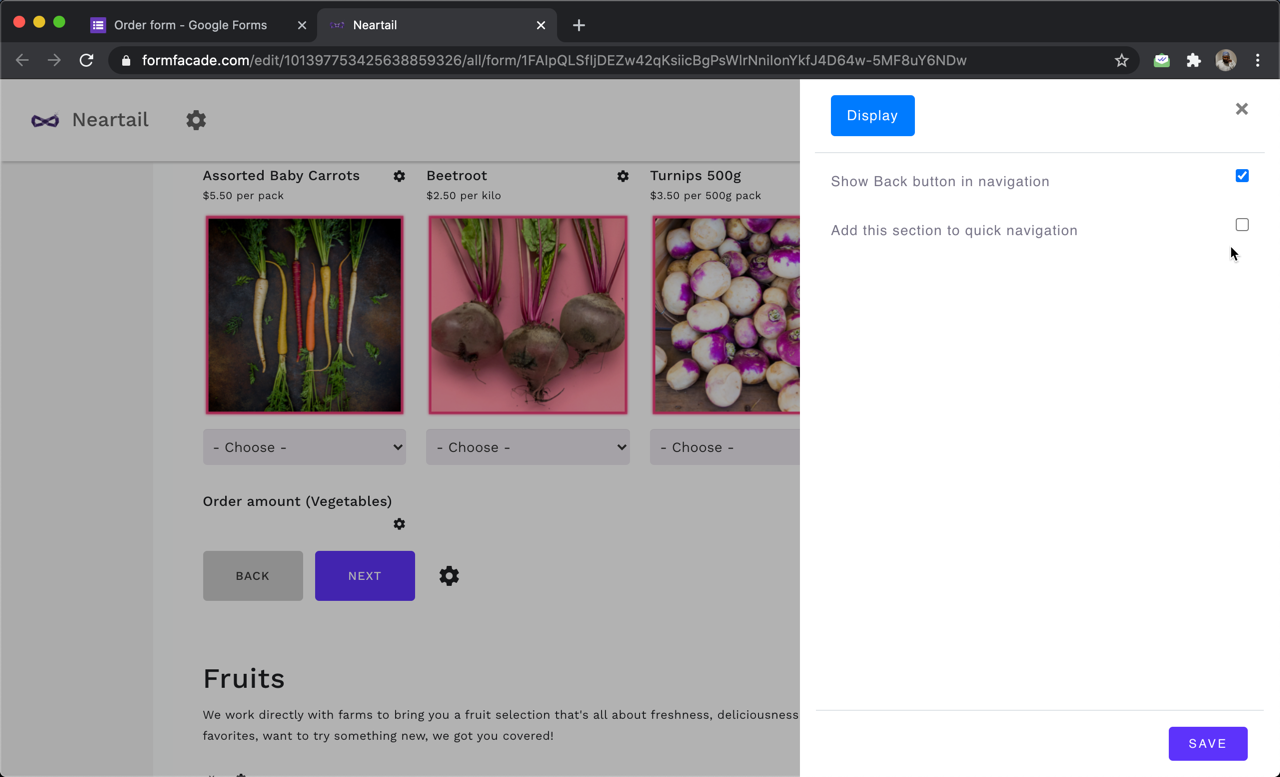Switch to Order form - Google Forms tab
The width and height of the screenshot is (1280, 777).
click(190, 25)
